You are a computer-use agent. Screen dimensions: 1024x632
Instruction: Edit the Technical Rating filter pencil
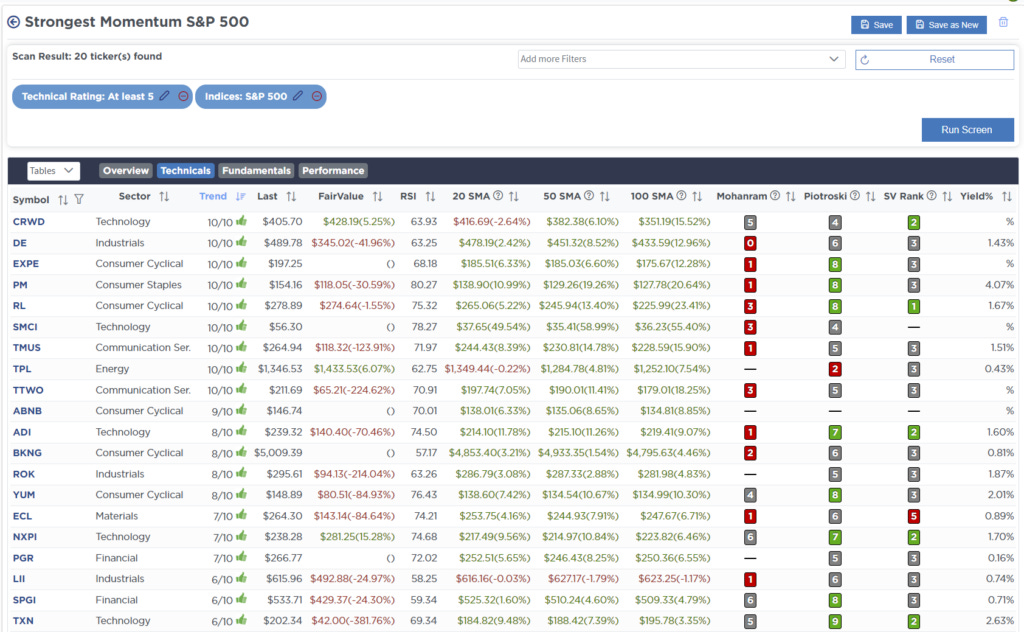pos(165,96)
